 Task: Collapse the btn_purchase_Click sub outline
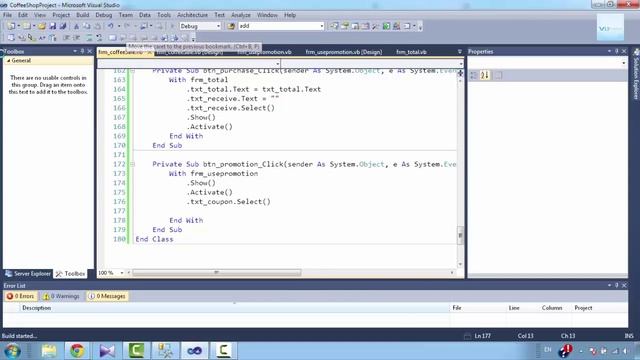tap(132, 71)
